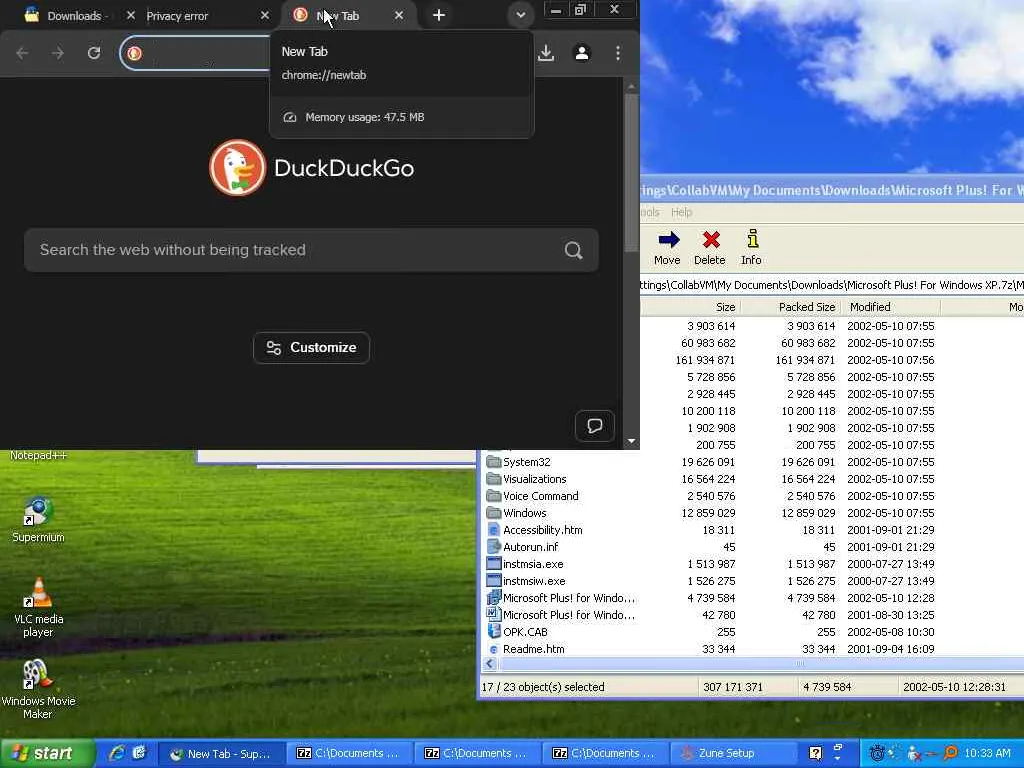The image size is (1024, 768).
Task: Click the taskbar clock showing 10:33 AM
Action: coord(987,753)
